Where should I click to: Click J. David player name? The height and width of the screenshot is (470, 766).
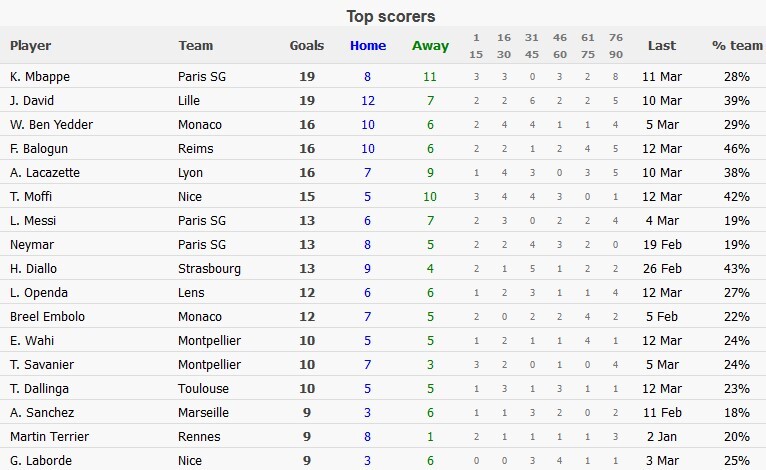tap(32, 101)
